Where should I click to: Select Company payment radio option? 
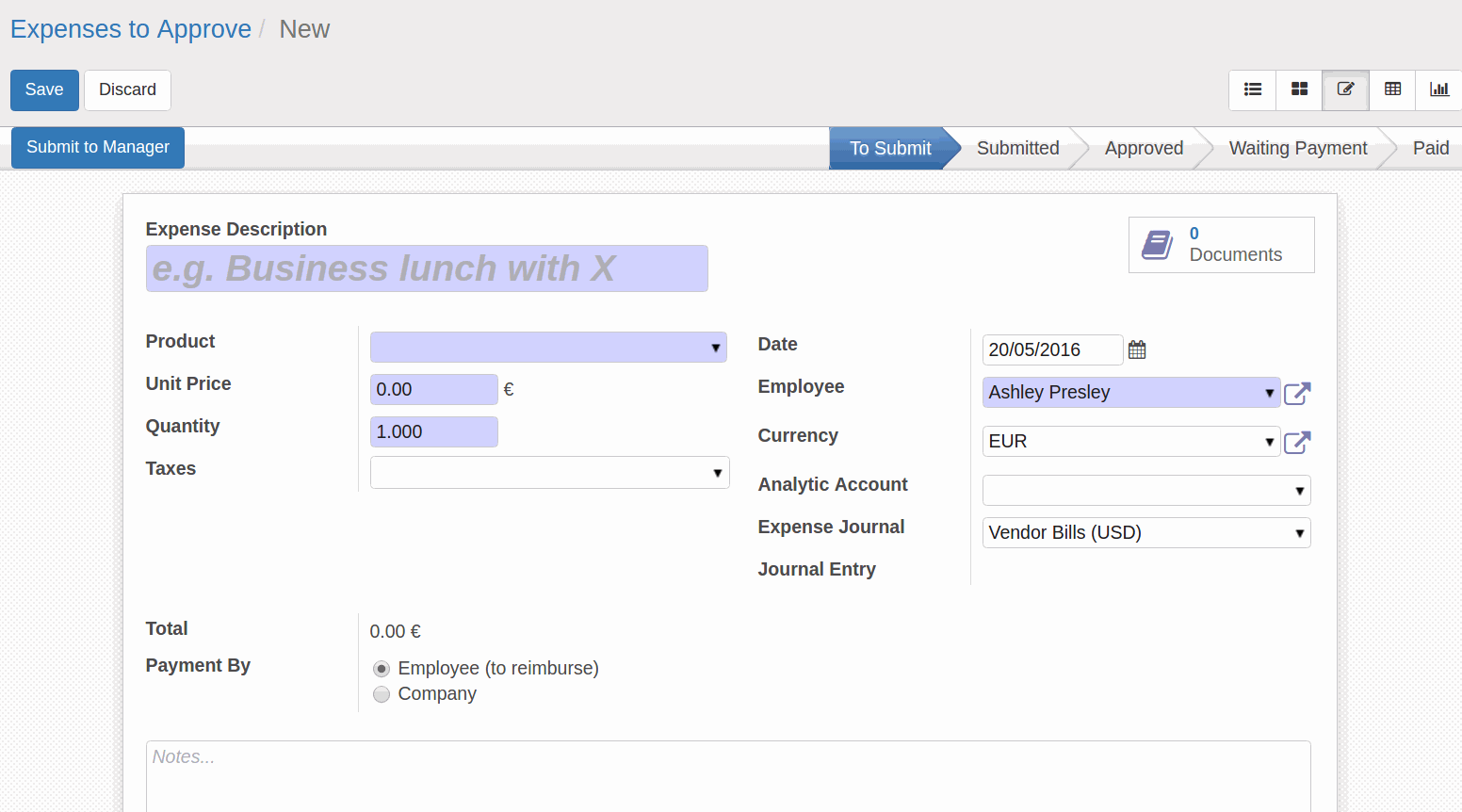tap(382, 694)
